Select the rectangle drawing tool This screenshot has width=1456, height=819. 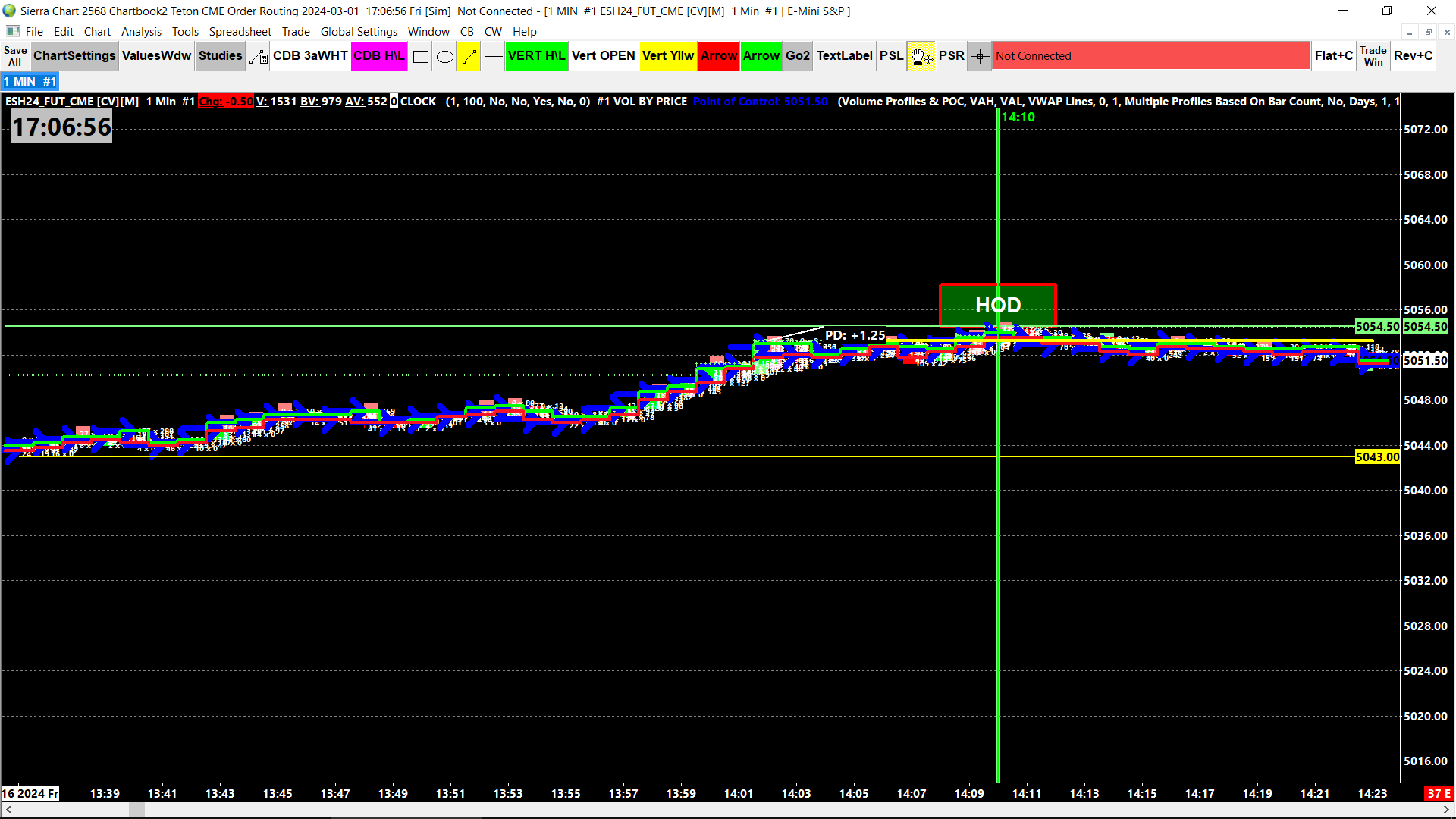tap(421, 56)
